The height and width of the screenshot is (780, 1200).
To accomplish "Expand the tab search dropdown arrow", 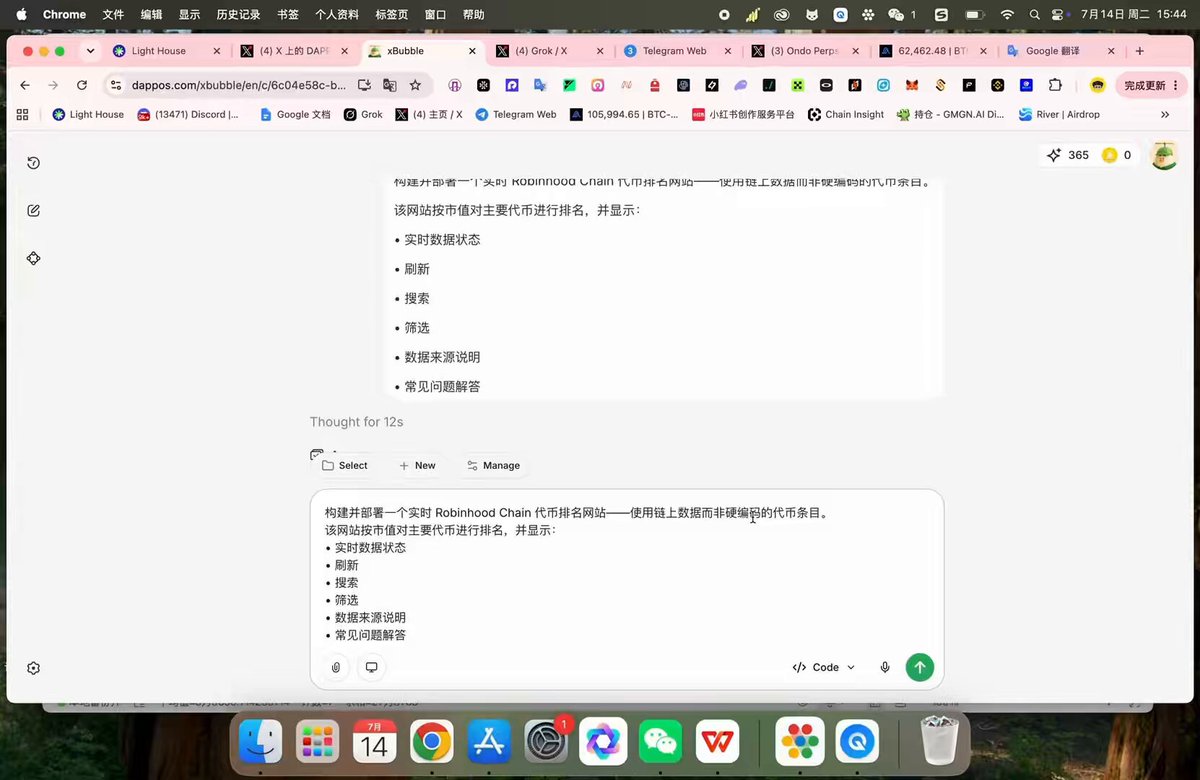I will click(x=91, y=51).
